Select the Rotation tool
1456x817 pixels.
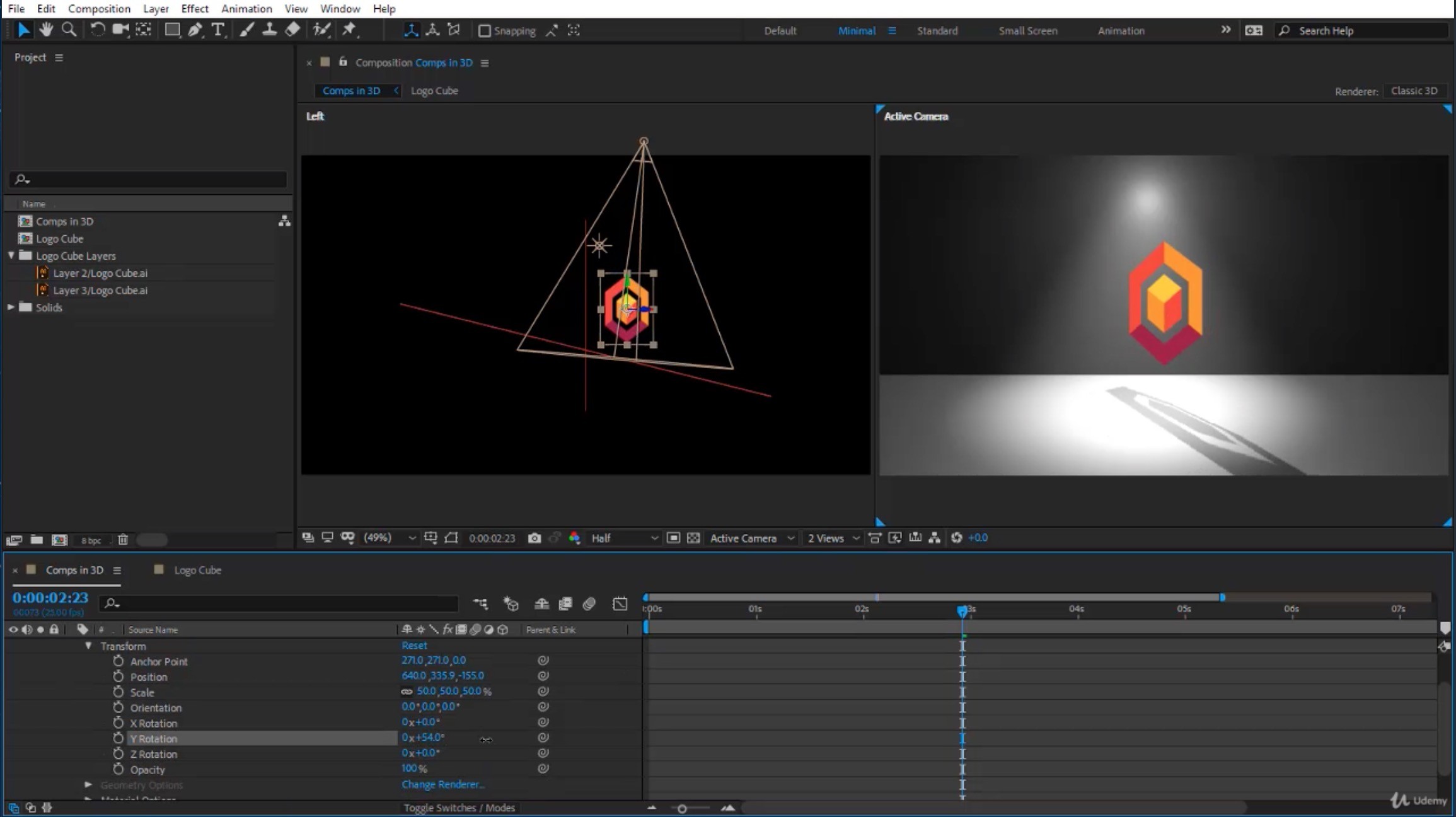97,30
